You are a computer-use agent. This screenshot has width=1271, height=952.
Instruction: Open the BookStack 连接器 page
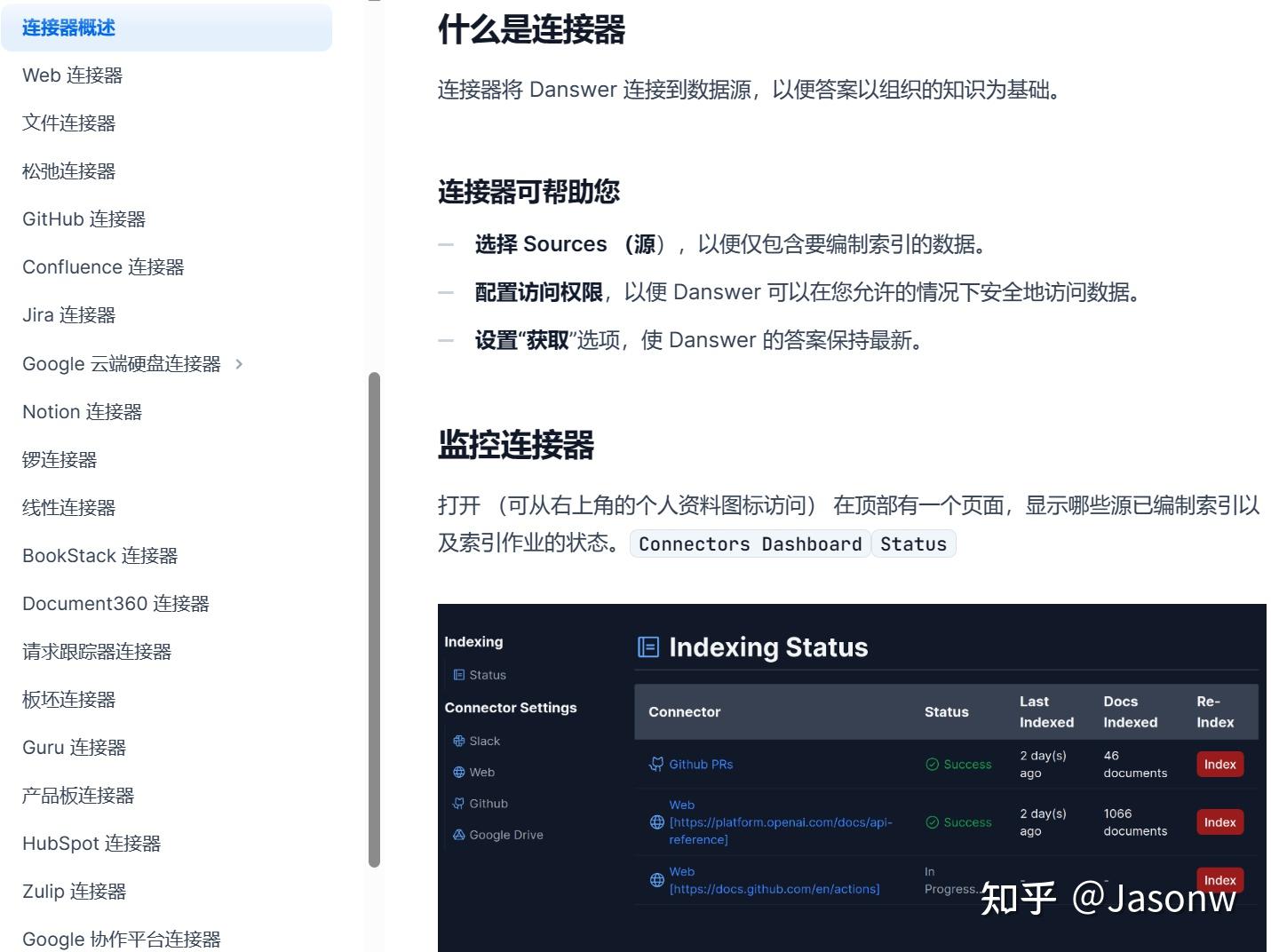pyautogui.click(x=99, y=556)
